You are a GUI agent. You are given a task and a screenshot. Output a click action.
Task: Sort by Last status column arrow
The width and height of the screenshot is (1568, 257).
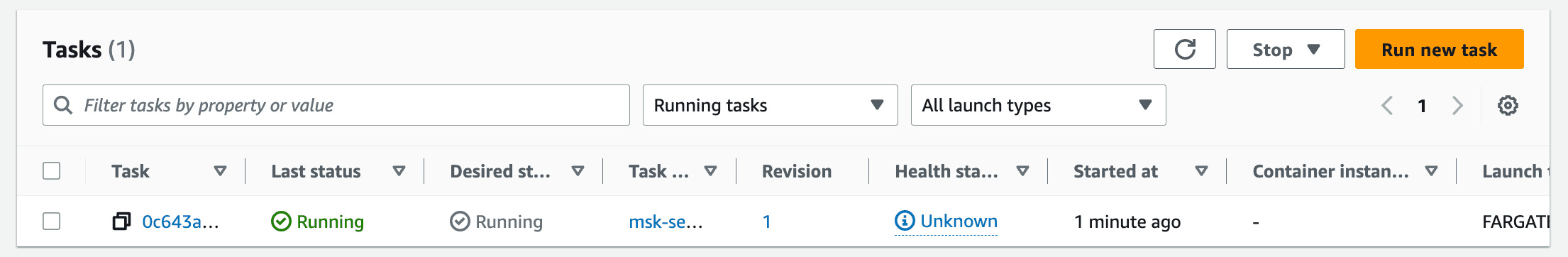[399, 171]
